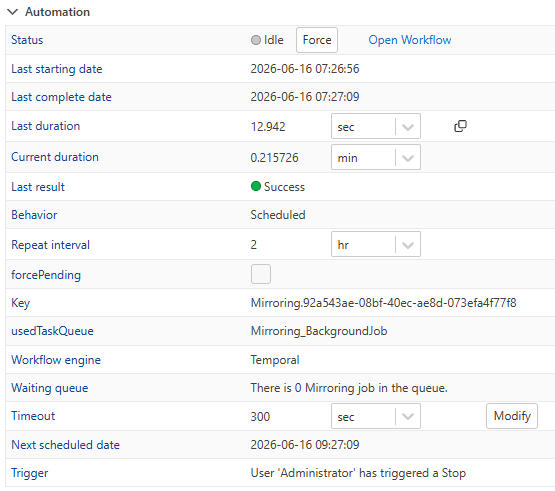Open the Repeat interval unit dropdown
This screenshot has width=555, height=491.
click(x=376, y=244)
